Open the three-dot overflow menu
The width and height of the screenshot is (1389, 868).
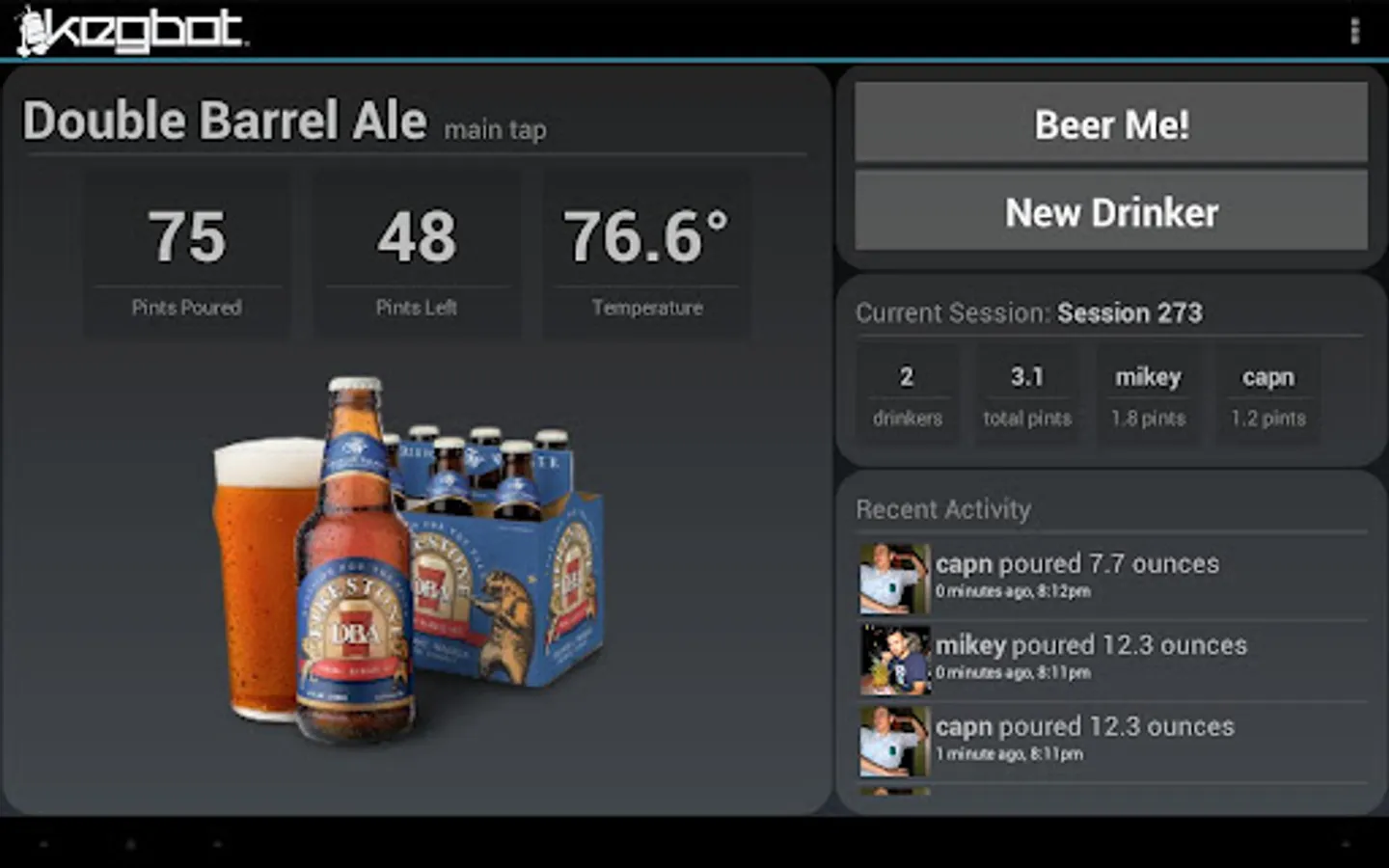pyautogui.click(x=1354, y=31)
